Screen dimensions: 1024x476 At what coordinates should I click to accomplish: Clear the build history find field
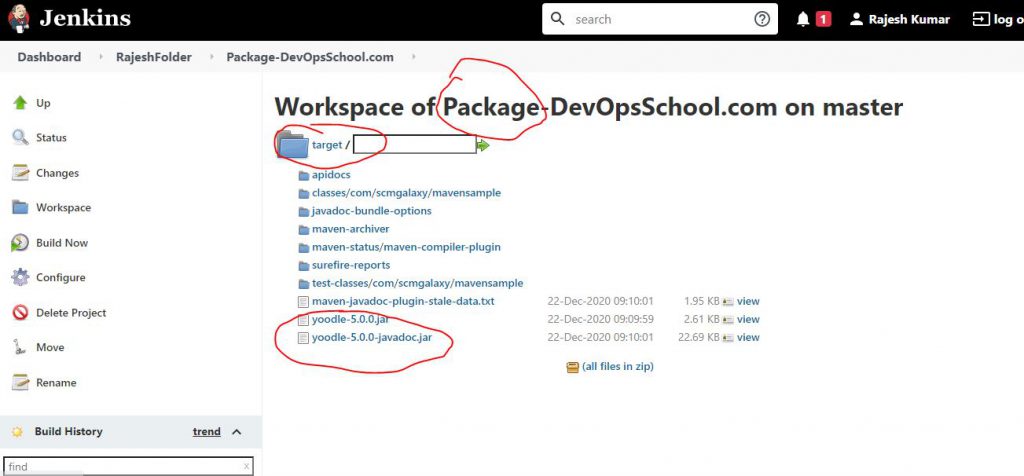(x=246, y=467)
